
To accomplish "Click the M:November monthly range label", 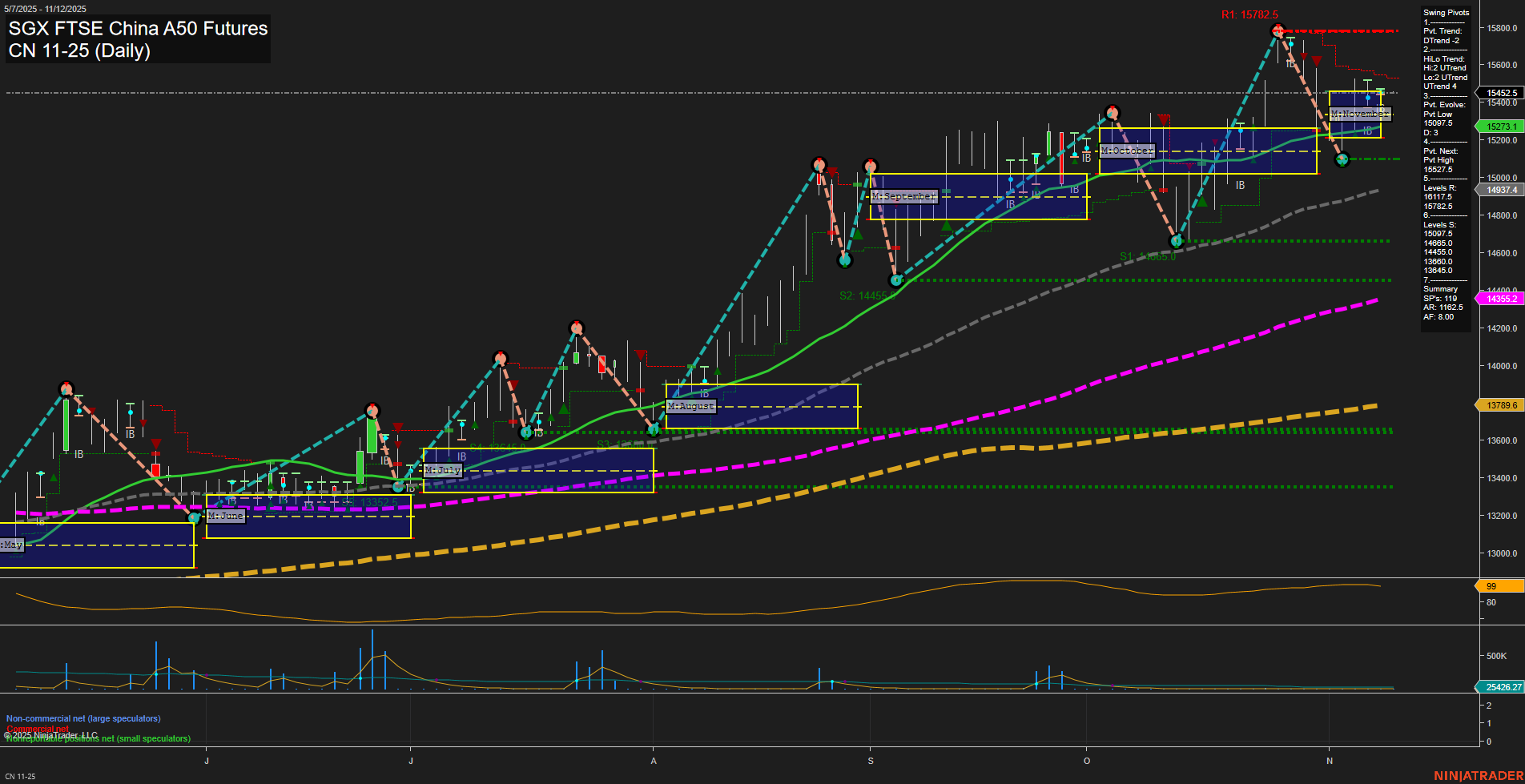I will pos(1359,114).
